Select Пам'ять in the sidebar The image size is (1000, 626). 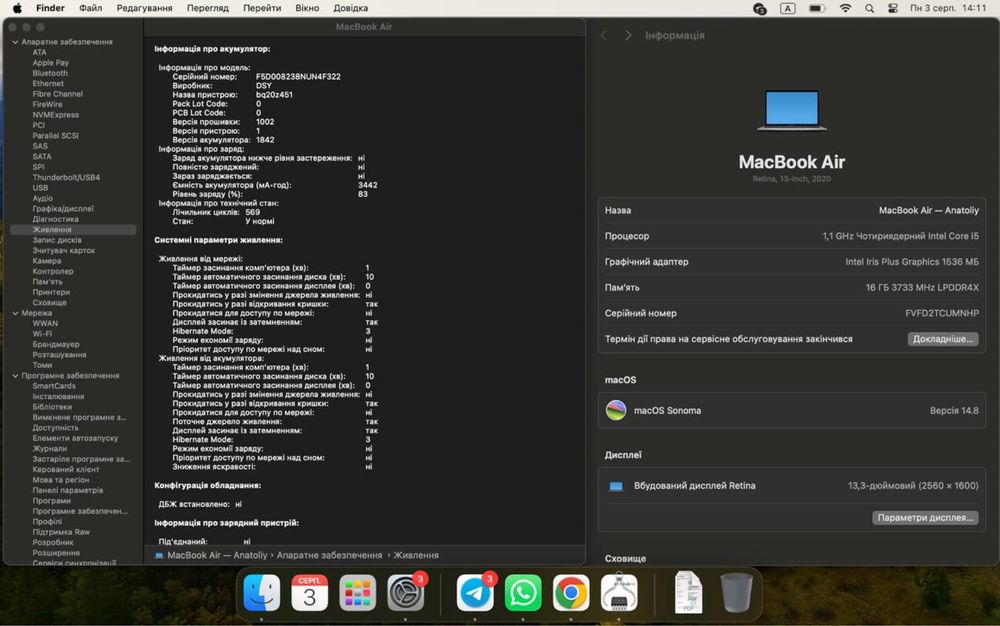pos(47,282)
